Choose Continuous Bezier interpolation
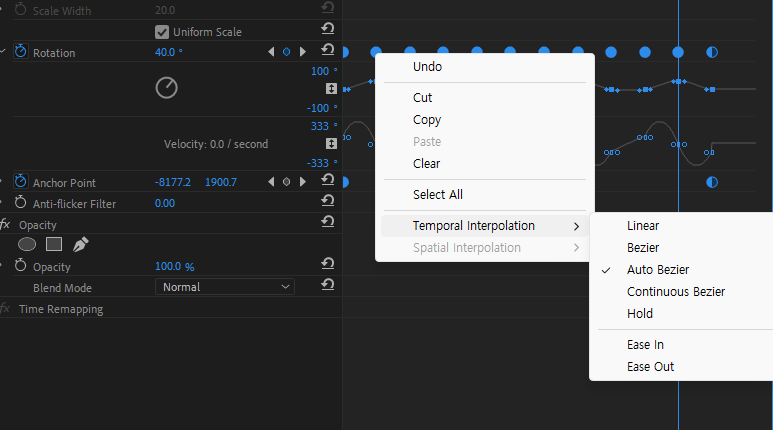The width and height of the screenshot is (773, 430). pyautogui.click(x=675, y=292)
